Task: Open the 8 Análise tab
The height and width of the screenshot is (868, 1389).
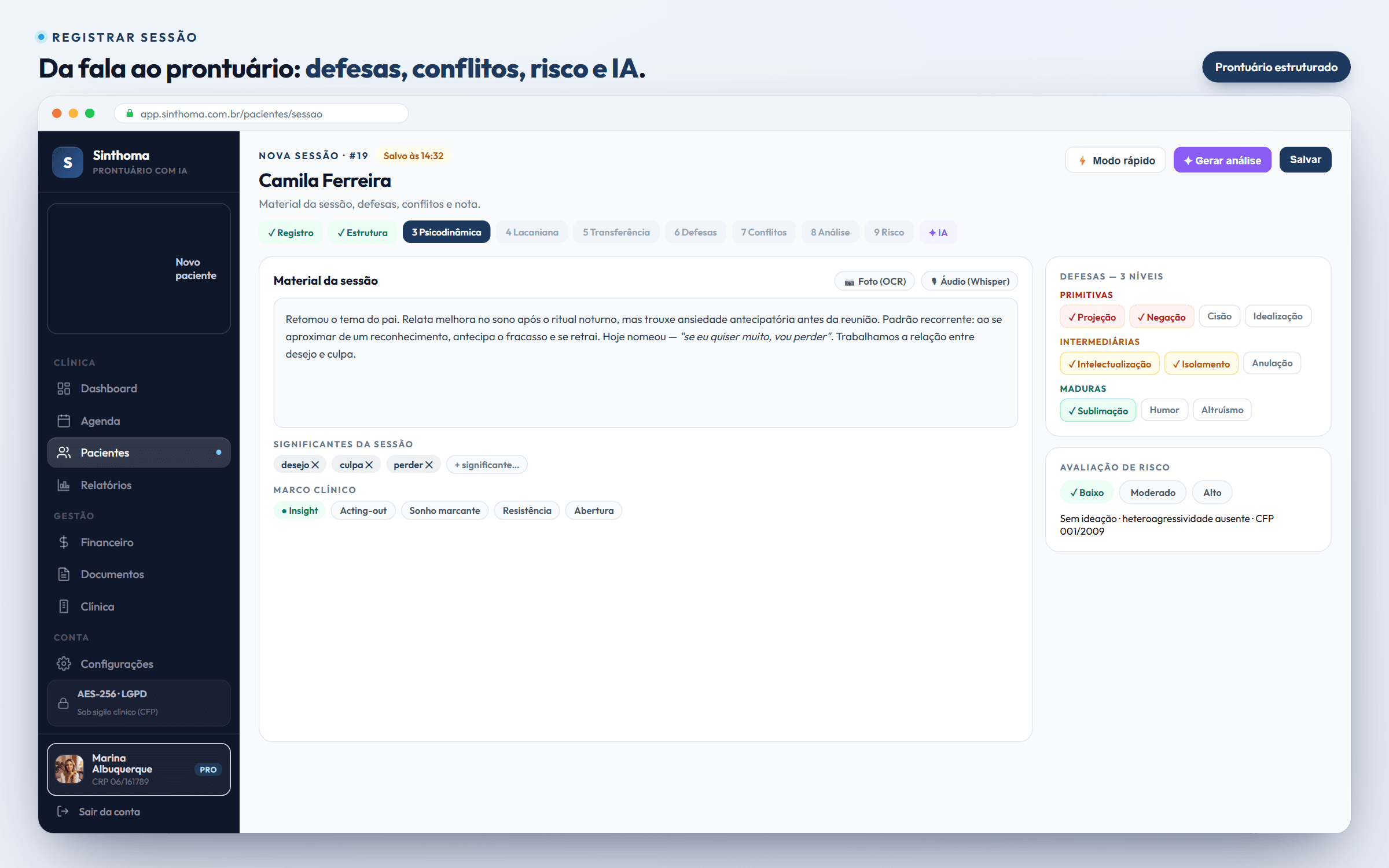Action: coord(831,232)
